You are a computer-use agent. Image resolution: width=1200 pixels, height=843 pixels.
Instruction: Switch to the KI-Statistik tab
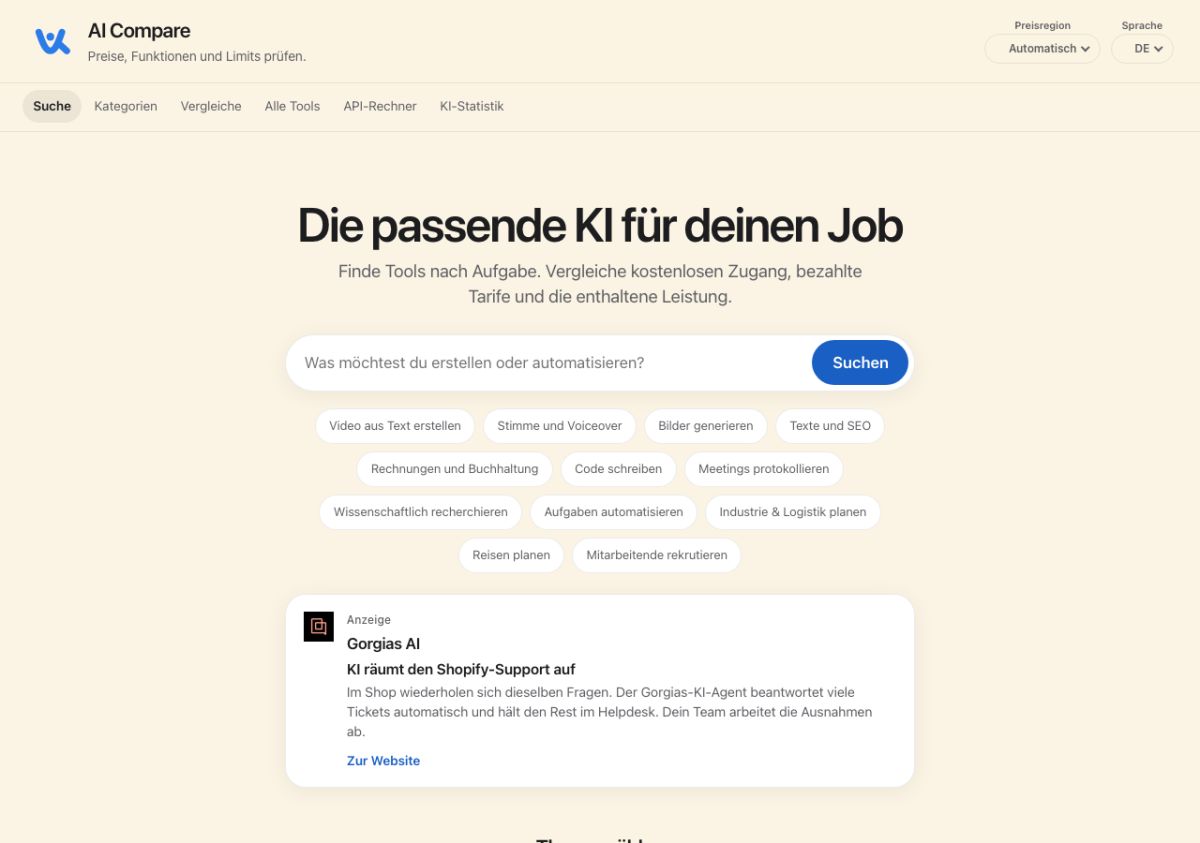[472, 106]
